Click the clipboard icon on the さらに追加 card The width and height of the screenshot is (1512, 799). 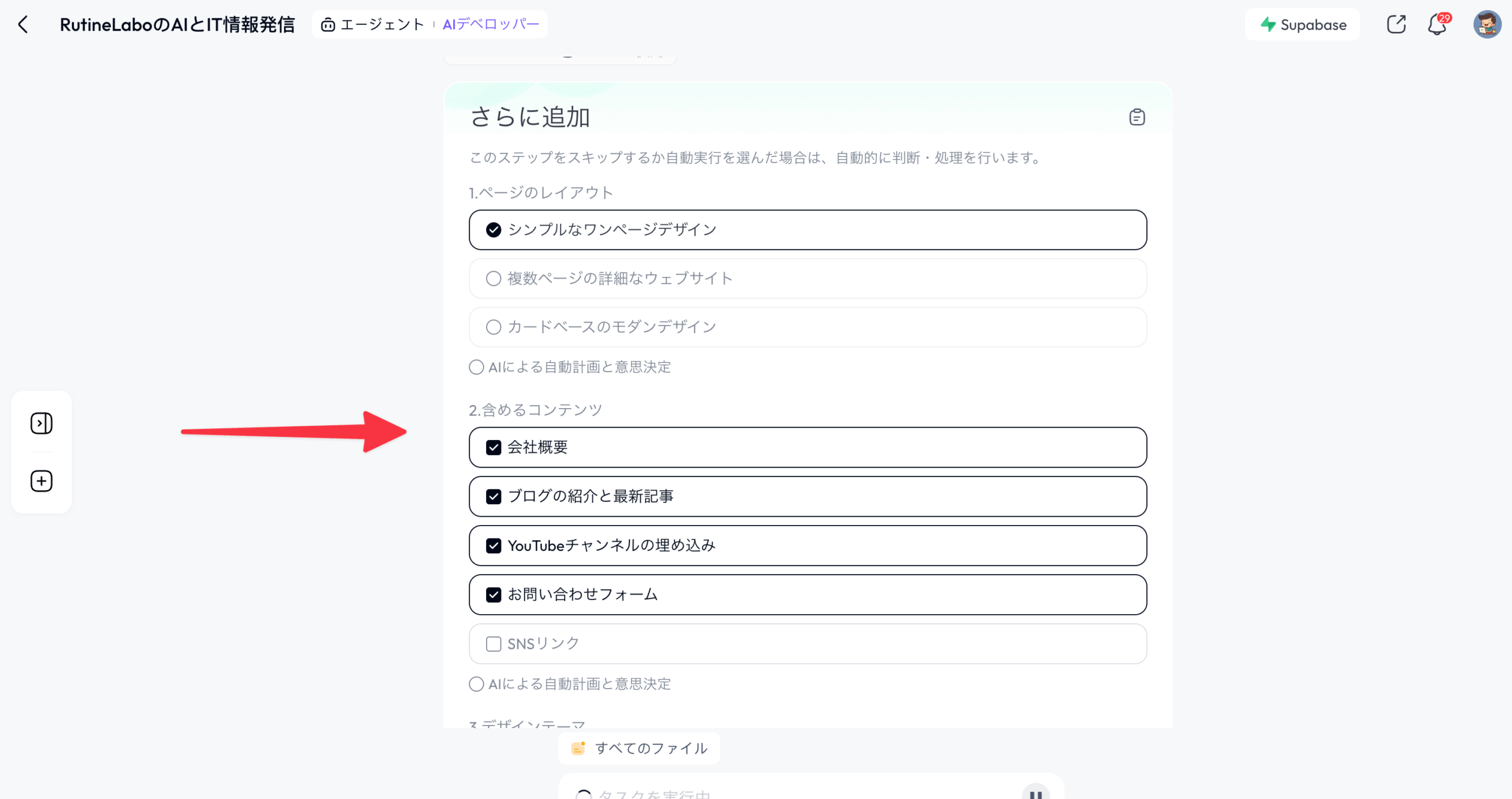[1136, 117]
